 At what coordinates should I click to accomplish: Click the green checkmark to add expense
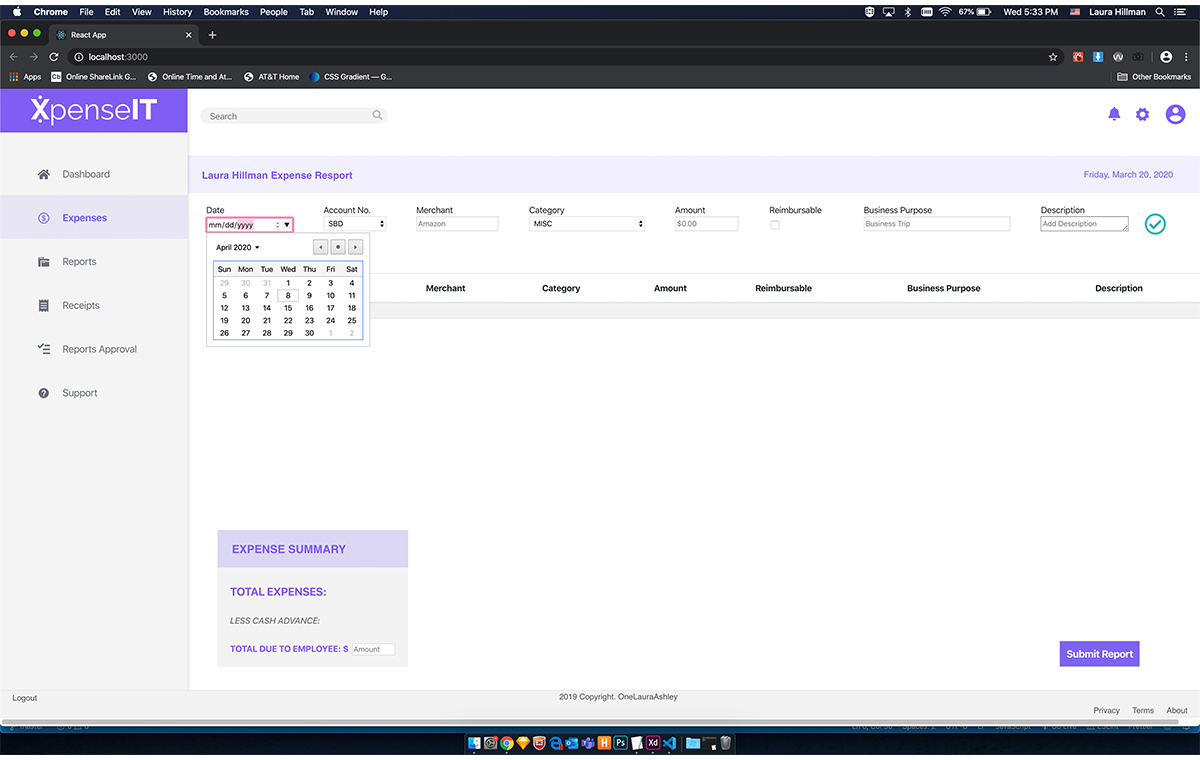[x=1155, y=224]
